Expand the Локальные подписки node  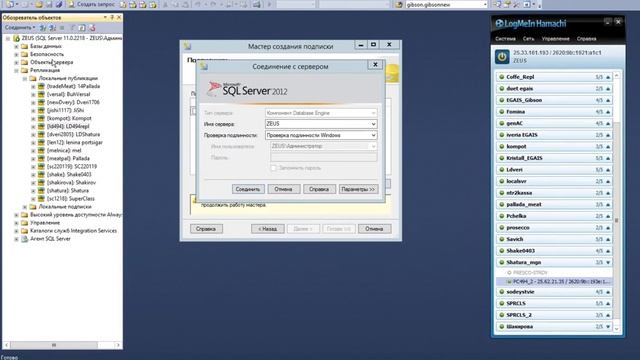point(24,207)
